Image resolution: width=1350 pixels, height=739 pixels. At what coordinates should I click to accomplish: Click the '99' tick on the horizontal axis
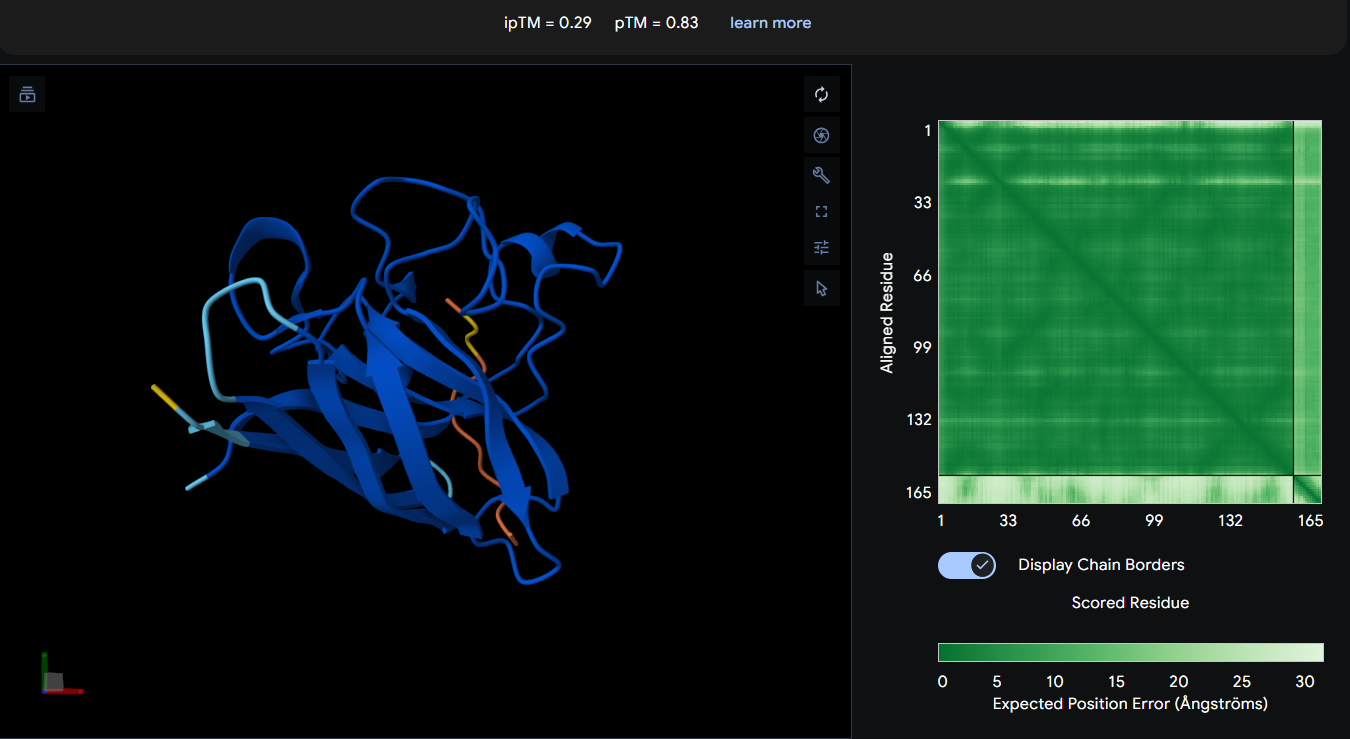[1154, 521]
